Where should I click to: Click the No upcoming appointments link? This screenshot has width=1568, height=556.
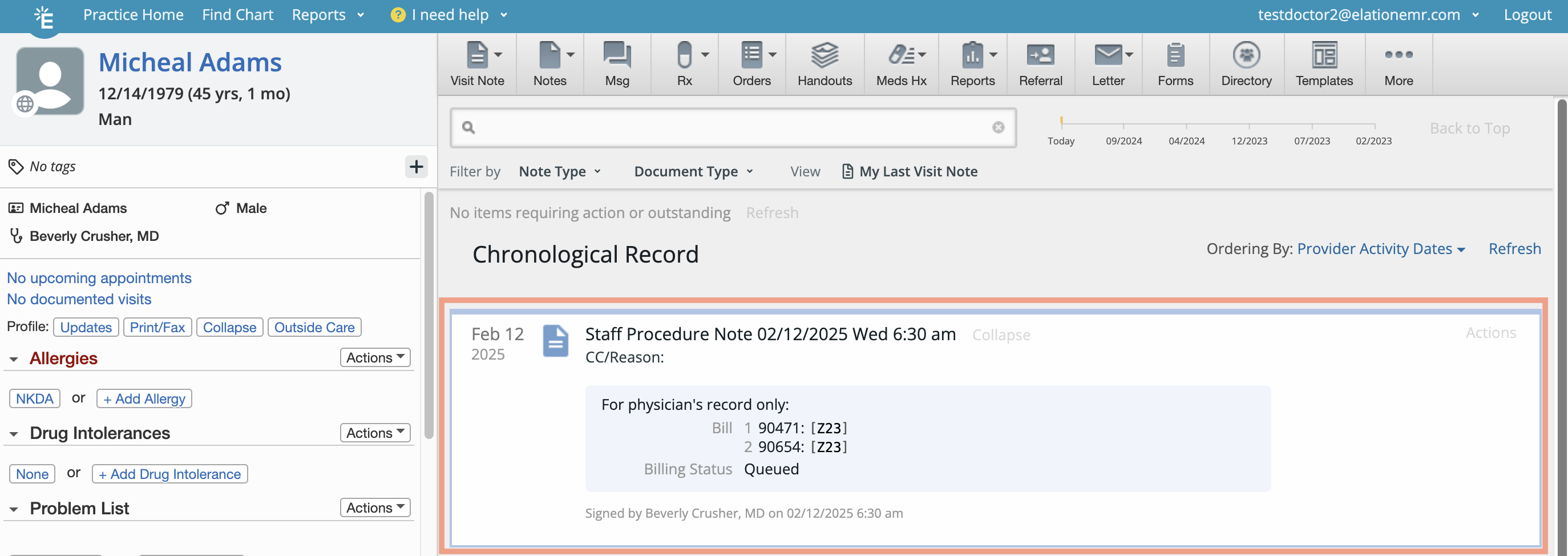[x=99, y=277]
